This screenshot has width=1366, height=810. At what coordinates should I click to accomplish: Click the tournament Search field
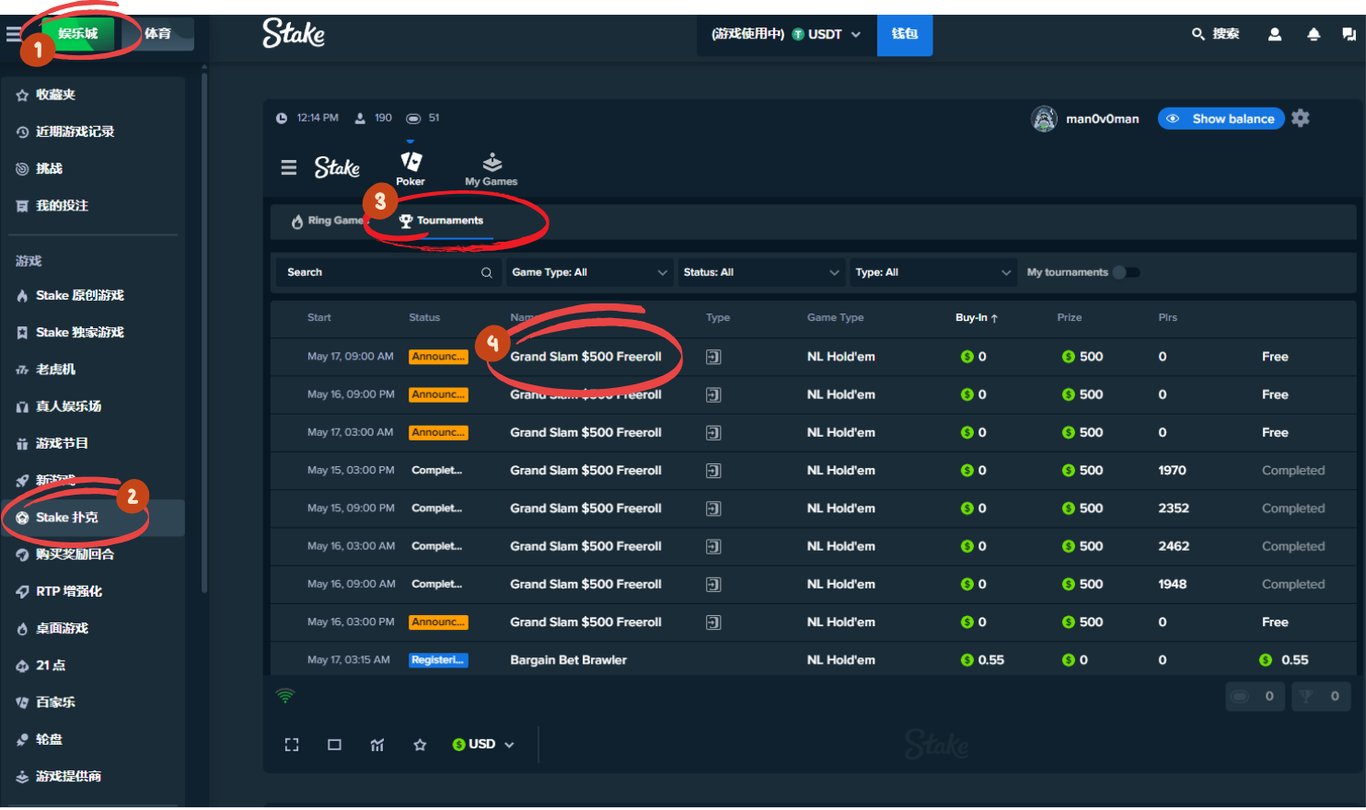click(389, 272)
